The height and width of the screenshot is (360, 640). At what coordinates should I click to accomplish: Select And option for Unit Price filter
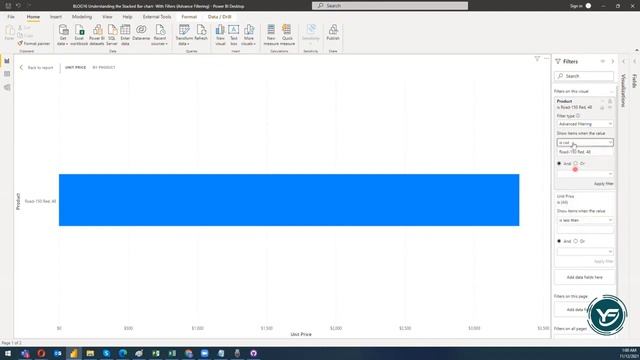[x=559, y=241]
